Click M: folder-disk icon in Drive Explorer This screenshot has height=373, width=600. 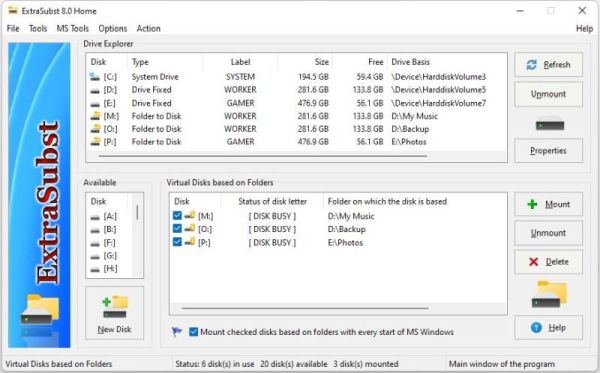[95, 116]
